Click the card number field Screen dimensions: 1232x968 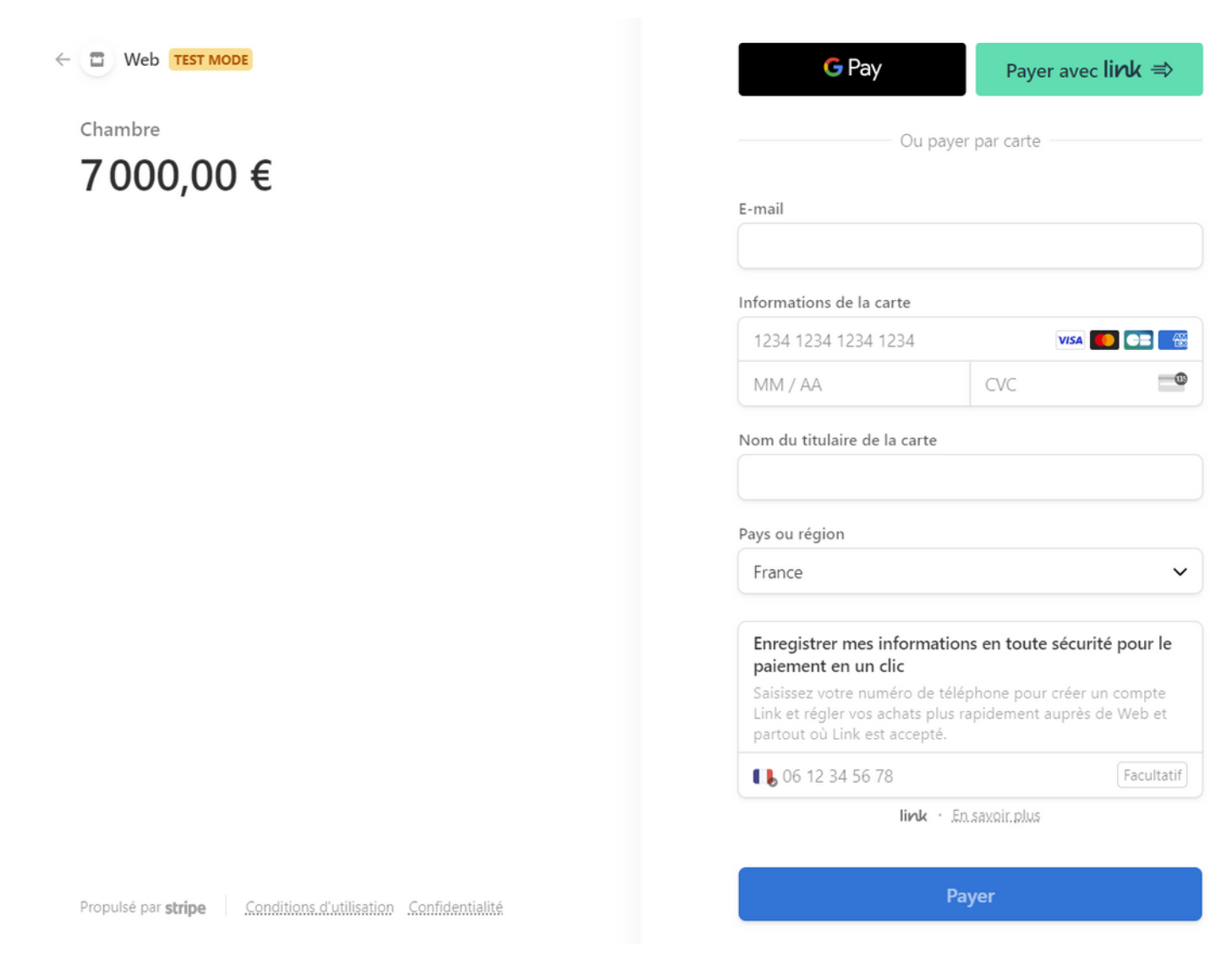[896, 340]
